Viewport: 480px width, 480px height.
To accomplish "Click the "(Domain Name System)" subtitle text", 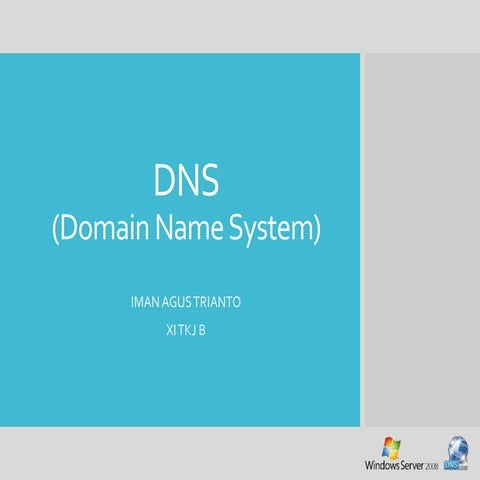I will pos(186,229).
